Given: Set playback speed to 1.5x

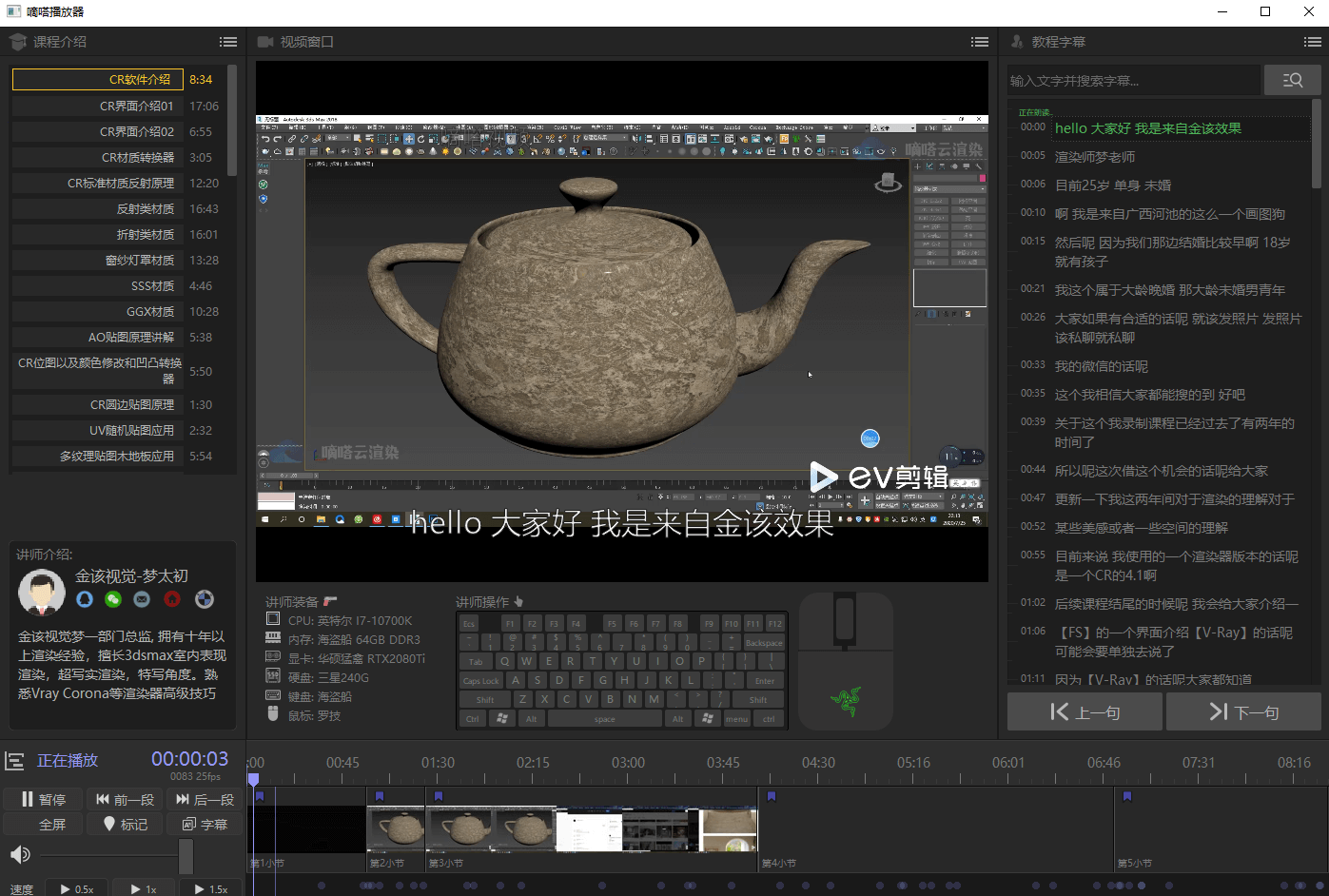Looking at the screenshot, I should (211, 888).
